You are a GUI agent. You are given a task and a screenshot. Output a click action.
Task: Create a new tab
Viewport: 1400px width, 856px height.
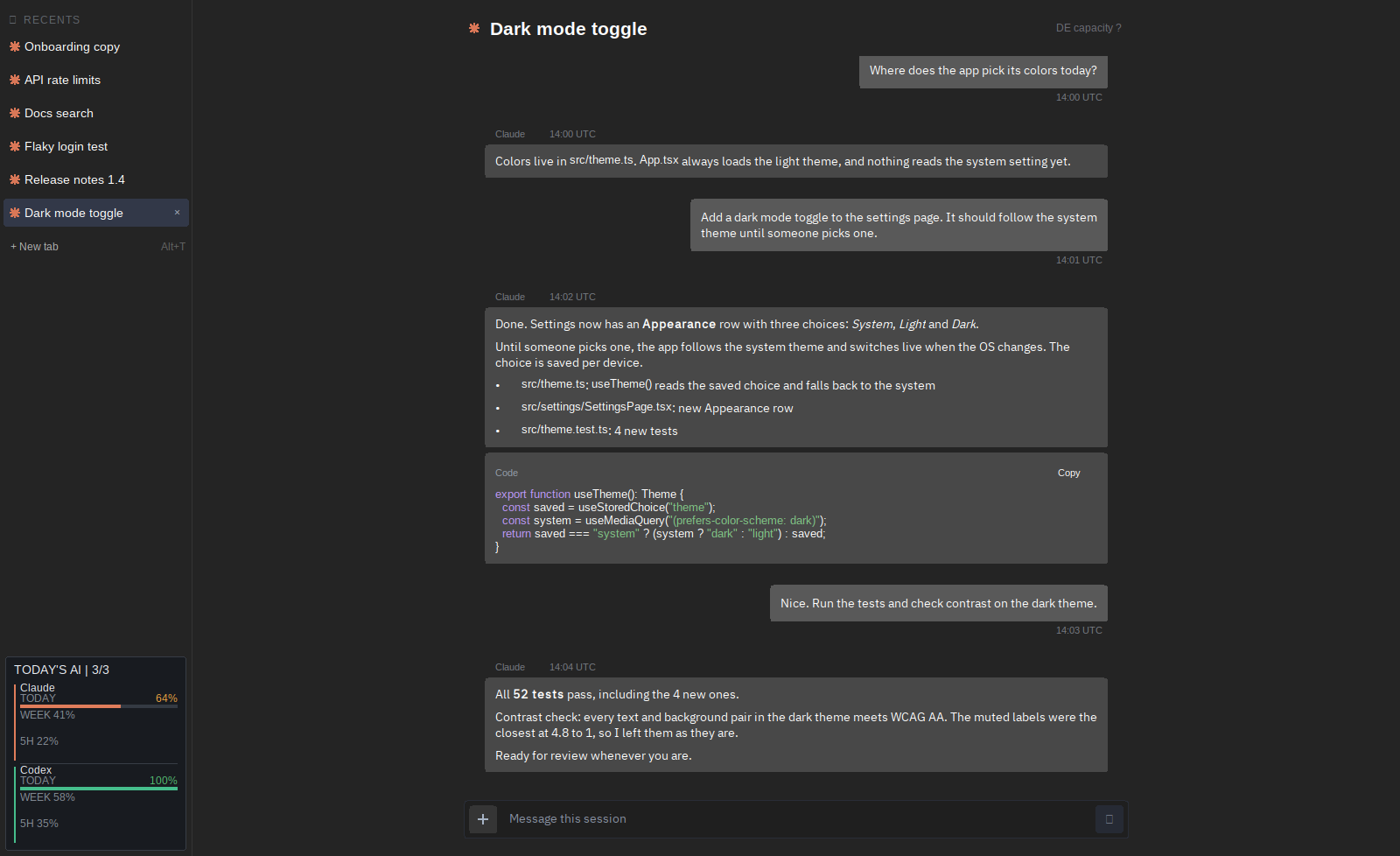(35, 247)
